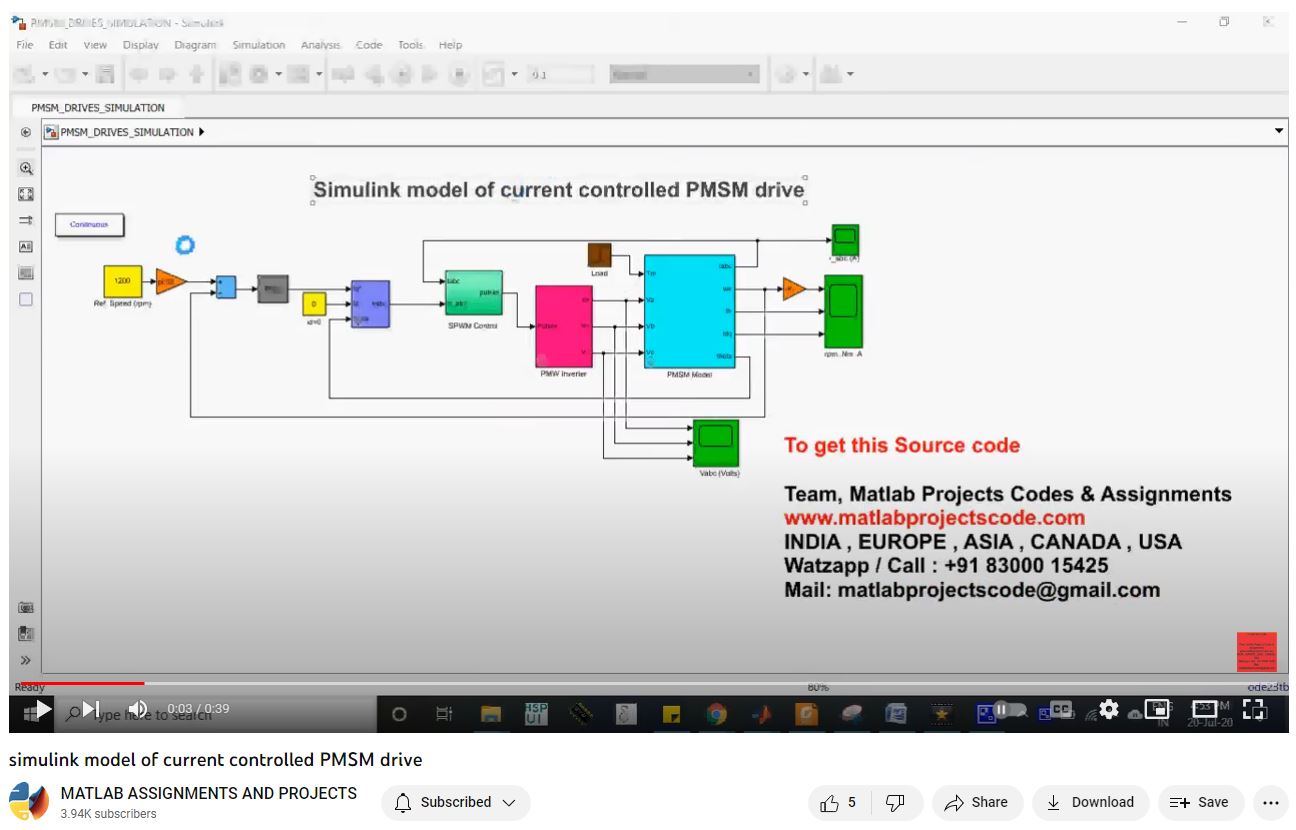1296x830 pixels.
Task: Toggle closed captions CC button
Action: [1060, 709]
